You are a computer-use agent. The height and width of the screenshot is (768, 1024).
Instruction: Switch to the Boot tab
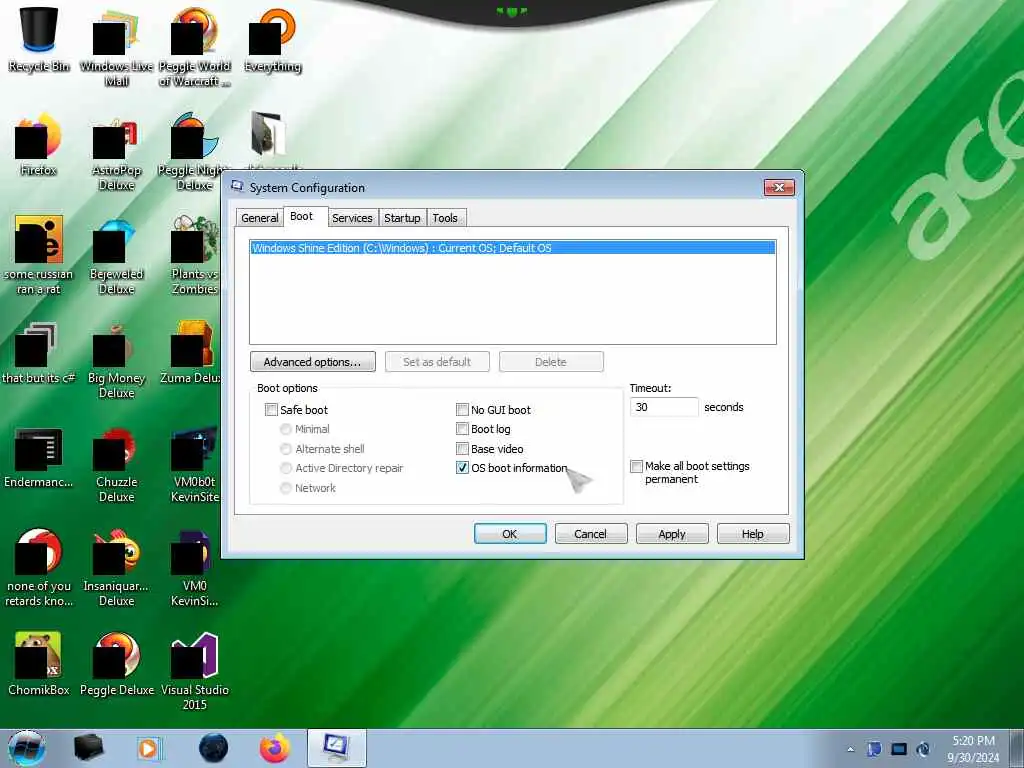(302, 216)
